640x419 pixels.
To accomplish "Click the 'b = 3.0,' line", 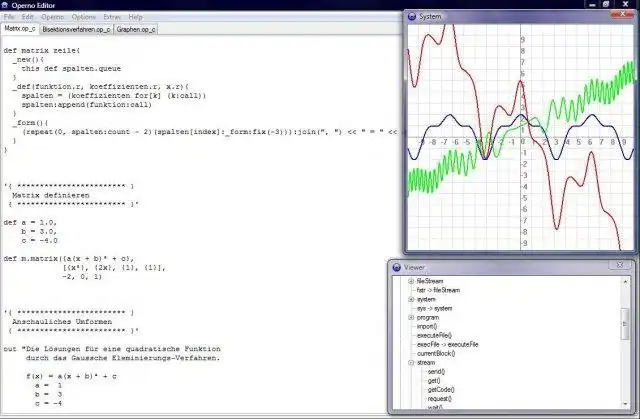I will (39, 231).
